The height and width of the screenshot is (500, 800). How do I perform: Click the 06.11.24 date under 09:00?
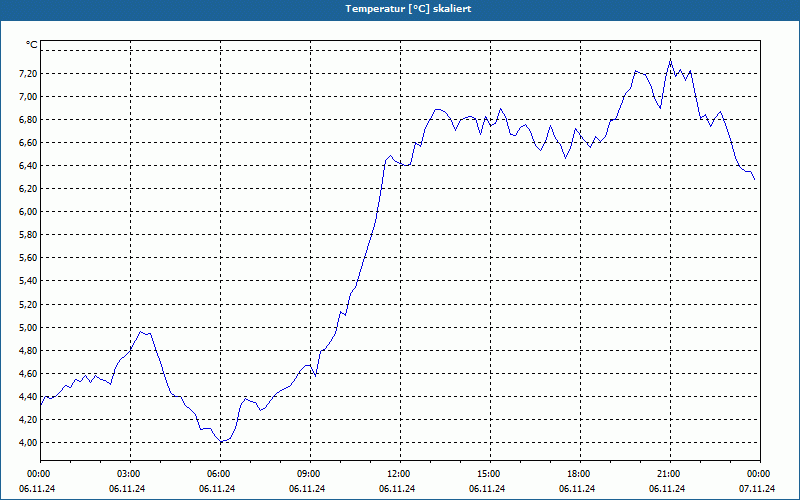coord(307,489)
